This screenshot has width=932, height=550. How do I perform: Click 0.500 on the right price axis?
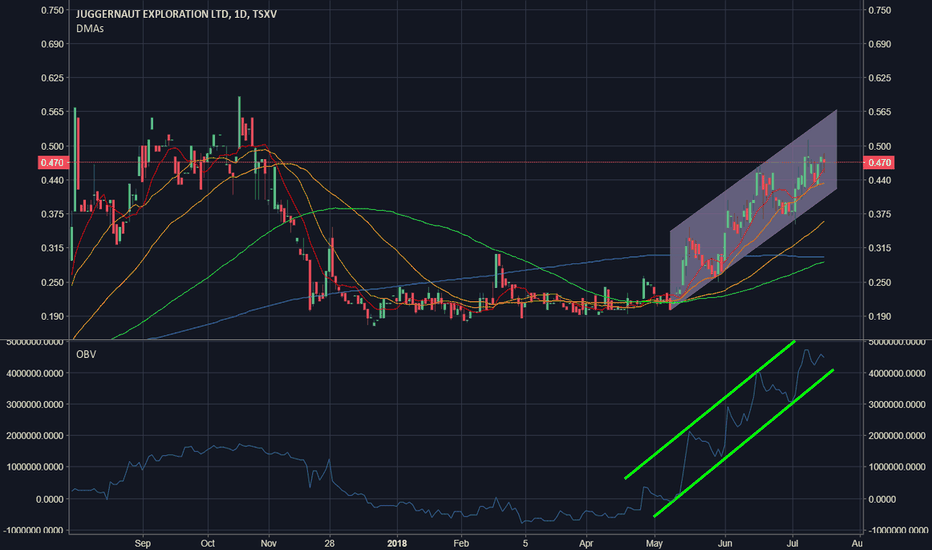click(880, 146)
